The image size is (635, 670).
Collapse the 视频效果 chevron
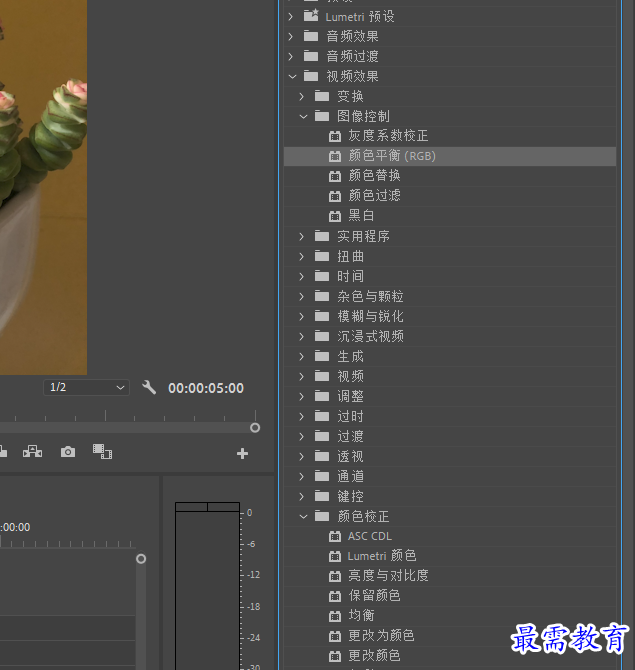pos(292,77)
